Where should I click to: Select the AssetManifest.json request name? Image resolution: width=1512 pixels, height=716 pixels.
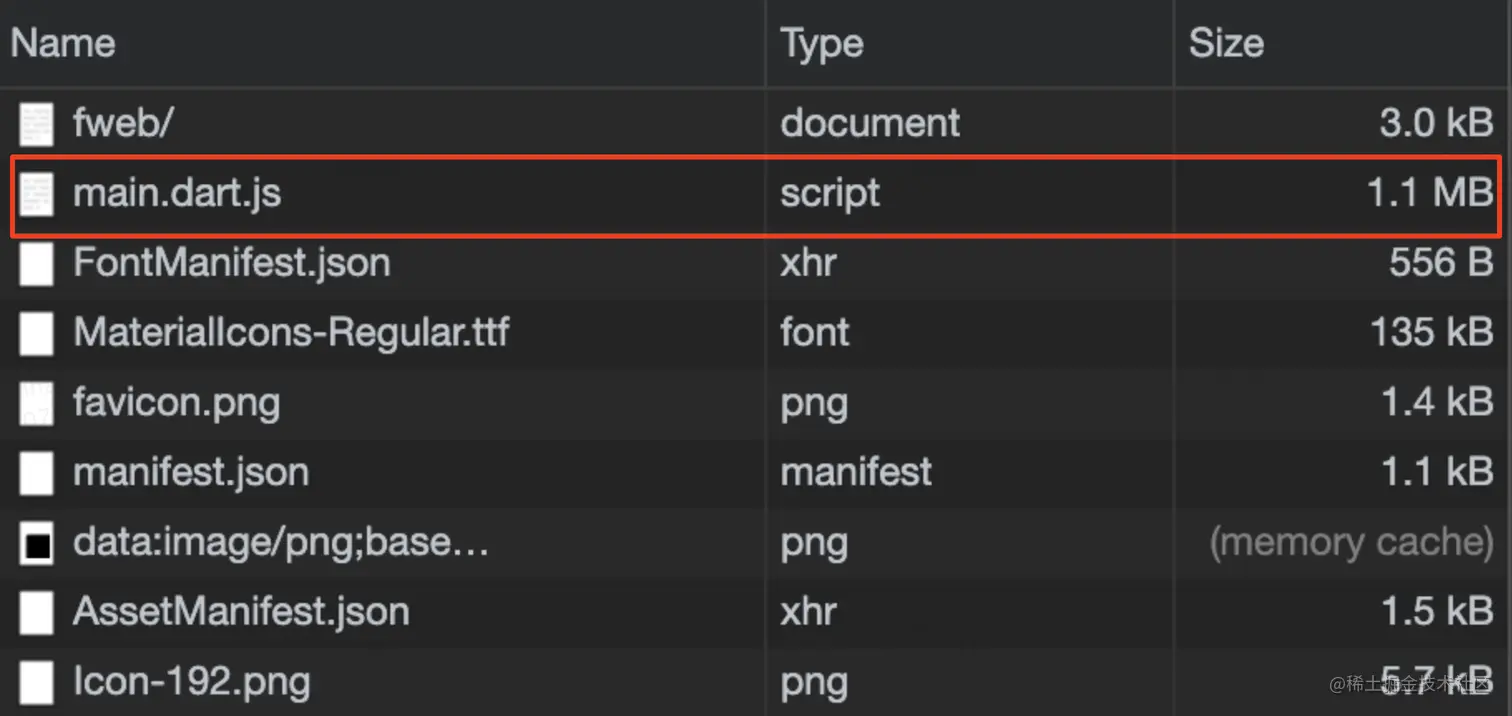tap(241, 612)
